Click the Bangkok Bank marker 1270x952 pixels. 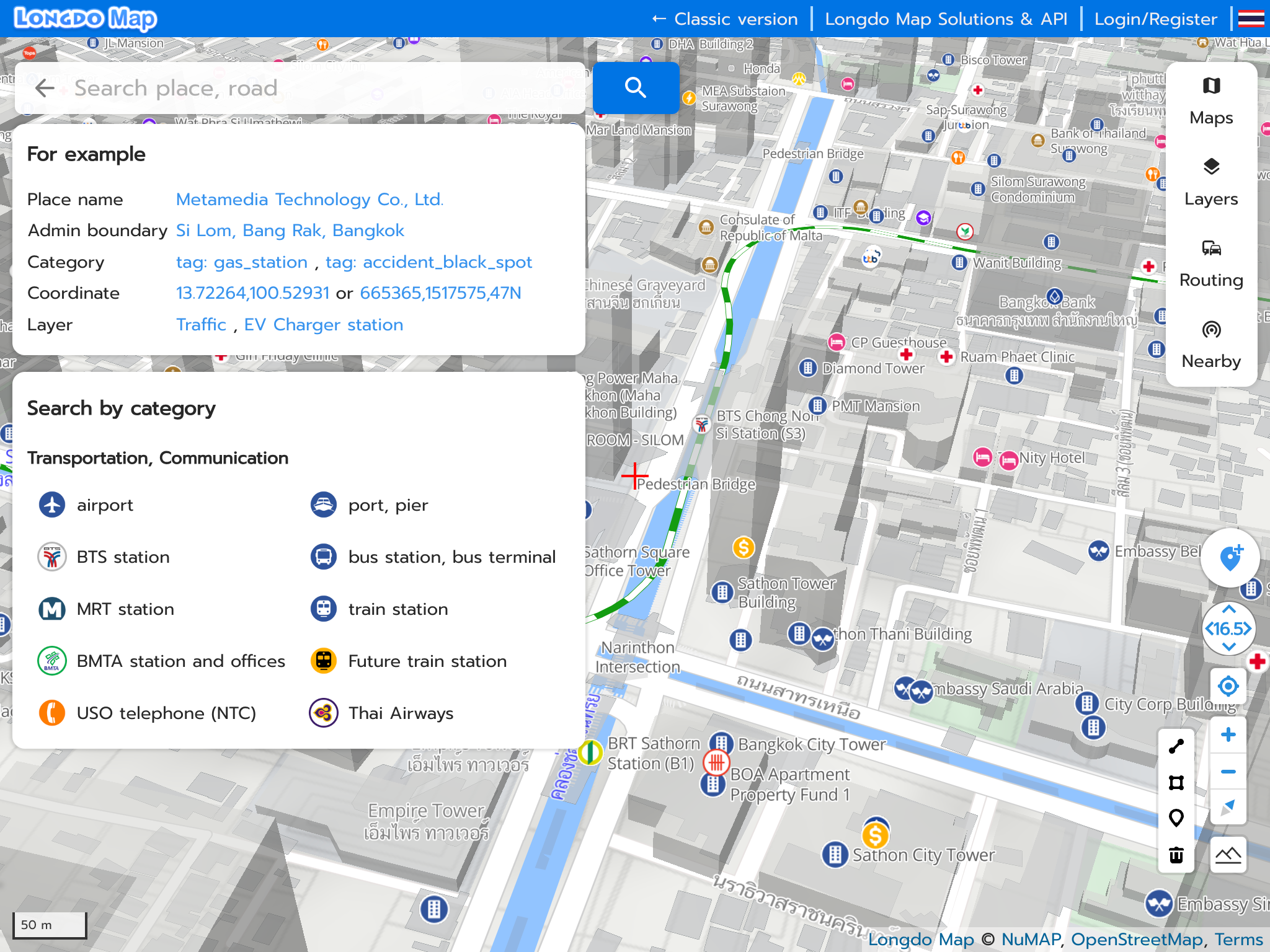click(1054, 297)
